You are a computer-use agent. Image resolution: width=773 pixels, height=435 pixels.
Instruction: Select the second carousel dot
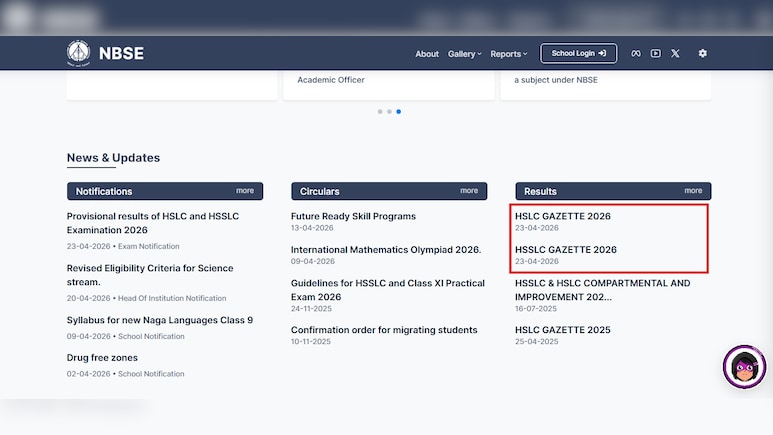pyautogui.click(x=389, y=111)
